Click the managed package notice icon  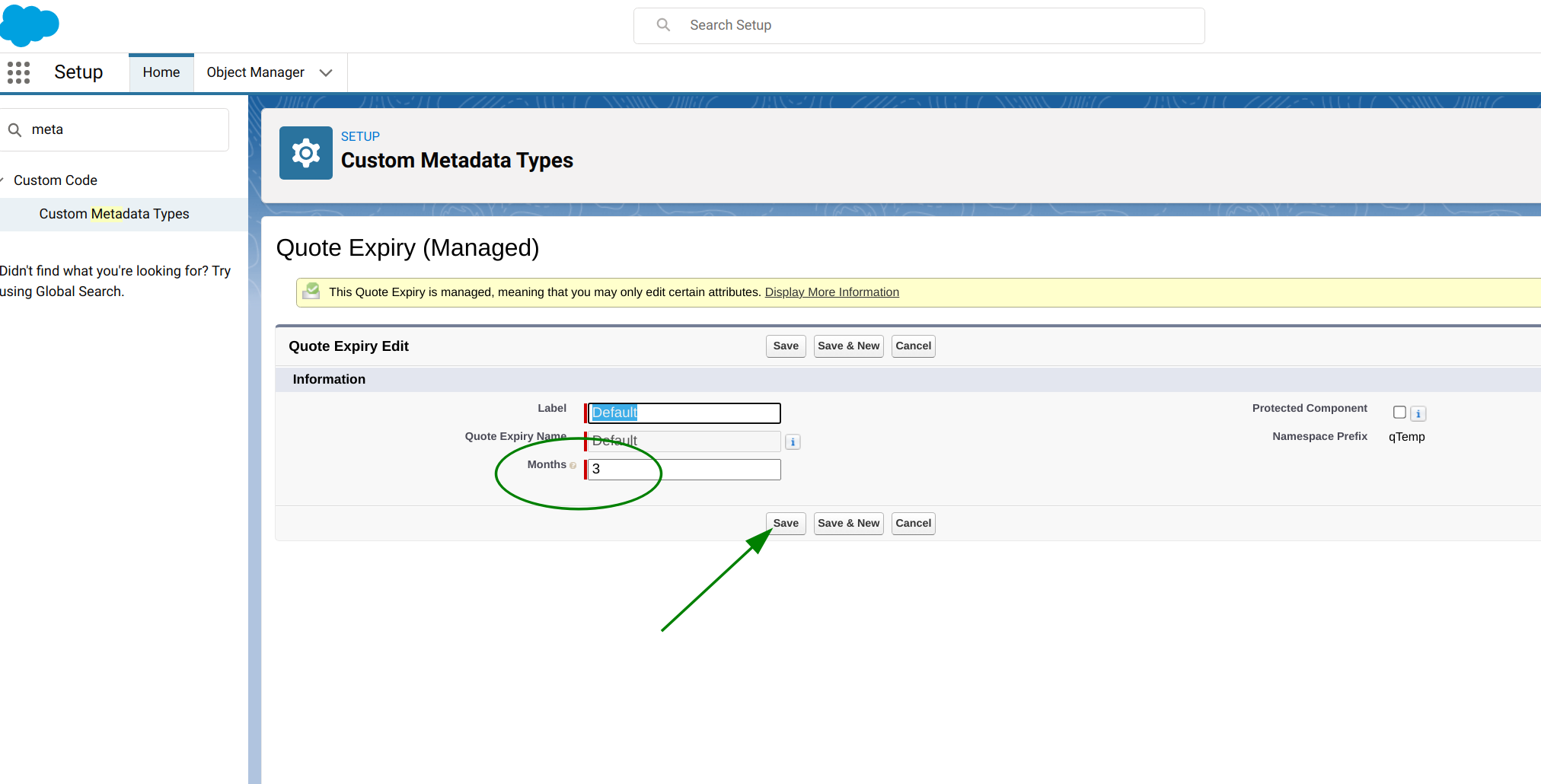(x=311, y=292)
